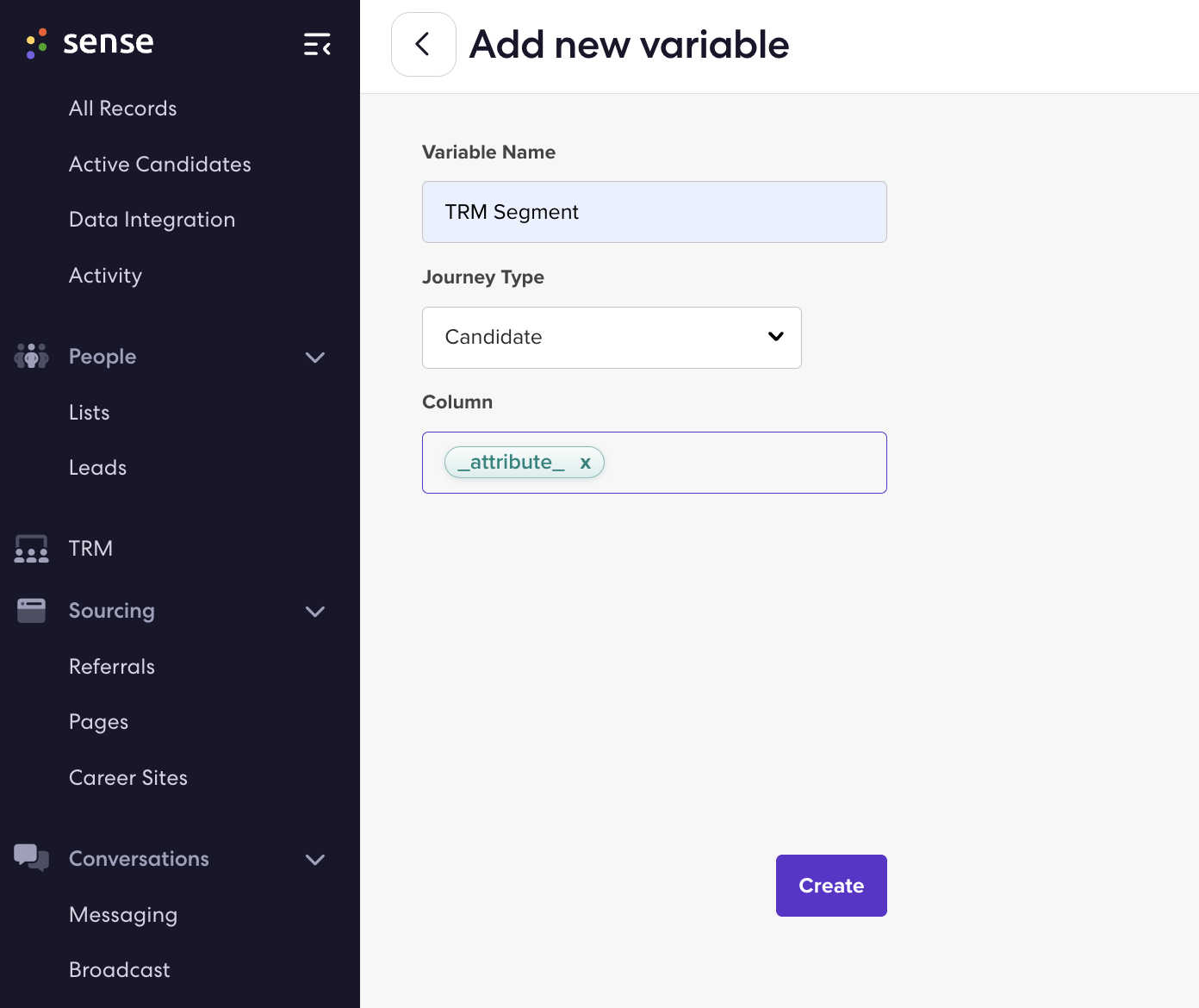
Task: Open All Records in the sidebar
Action: click(x=123, y=109)
